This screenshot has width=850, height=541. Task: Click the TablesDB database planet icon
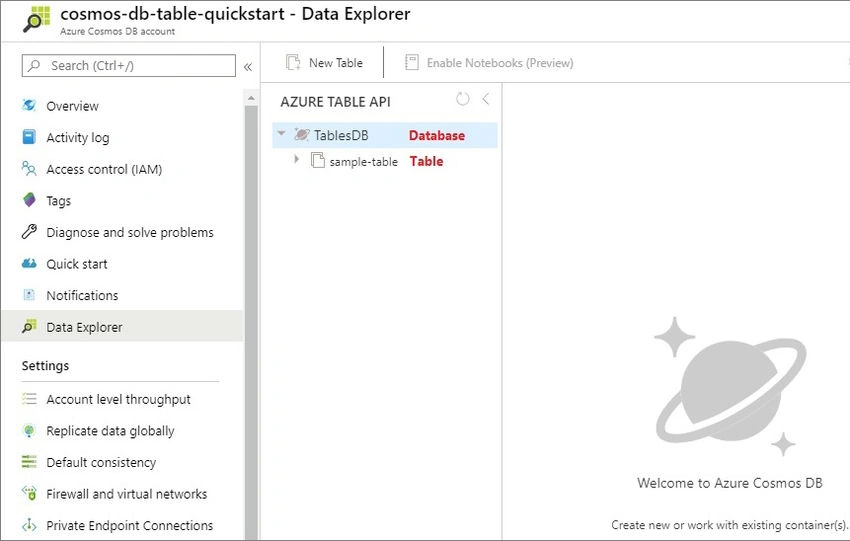301,134
